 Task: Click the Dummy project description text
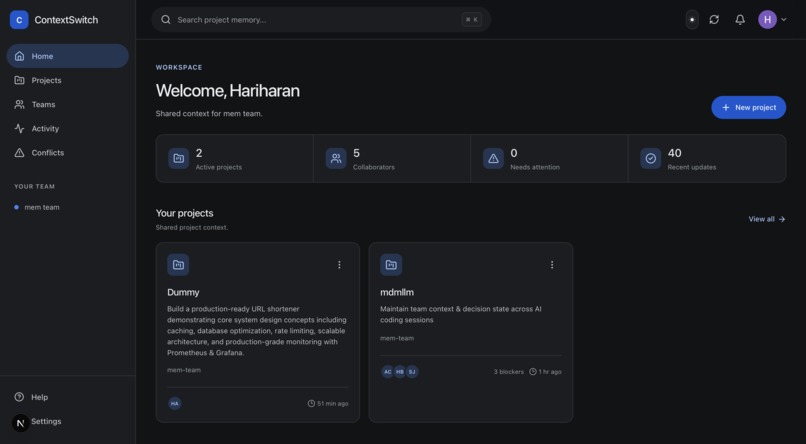257,331
